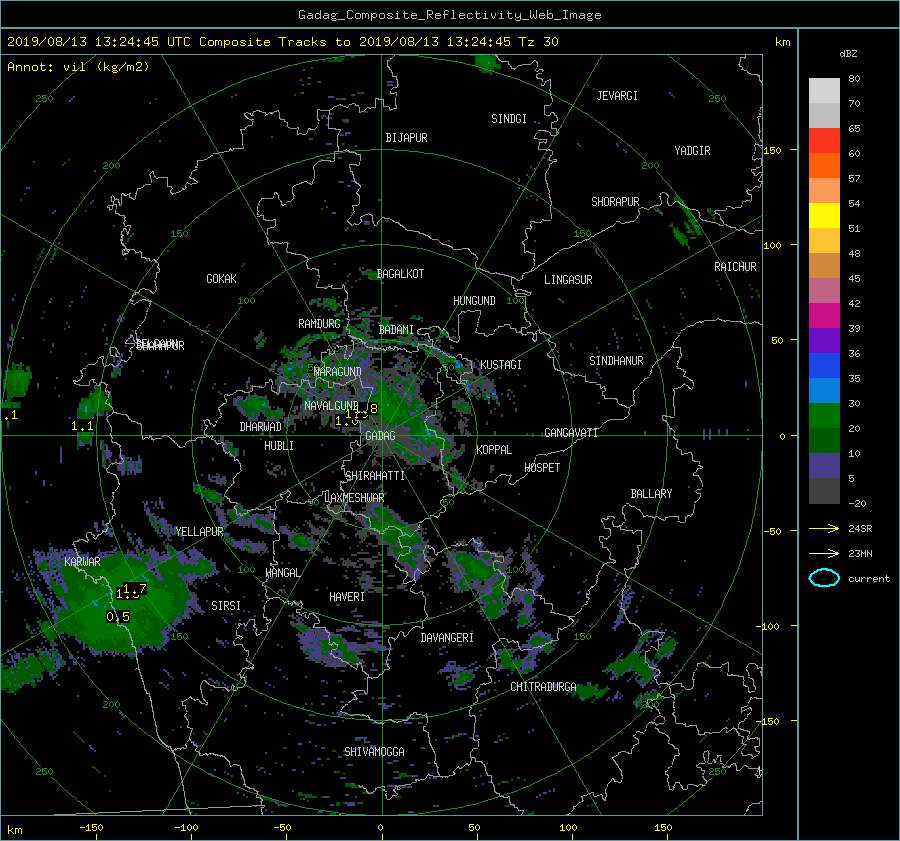Click the orange 57 dBZ legend swatch
Image resolution: width=900 pixels, height=841 pixels.
click(824, 166)
